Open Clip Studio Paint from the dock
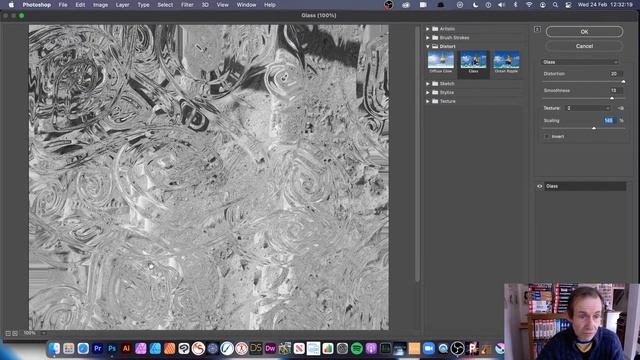The height and width of the screenshot is (360, 640). click(x=184, y=349)
